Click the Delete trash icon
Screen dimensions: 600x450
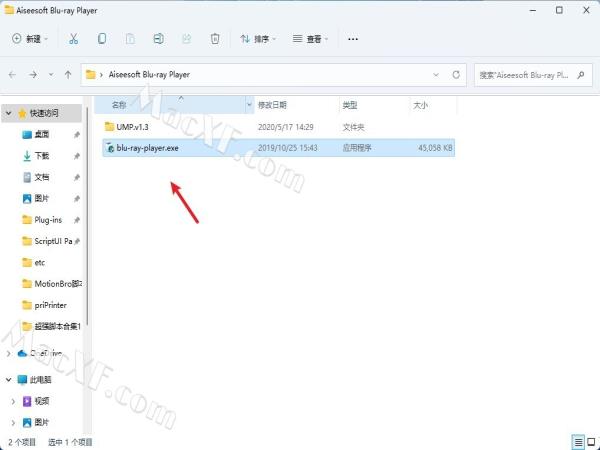tap(215, 39)
